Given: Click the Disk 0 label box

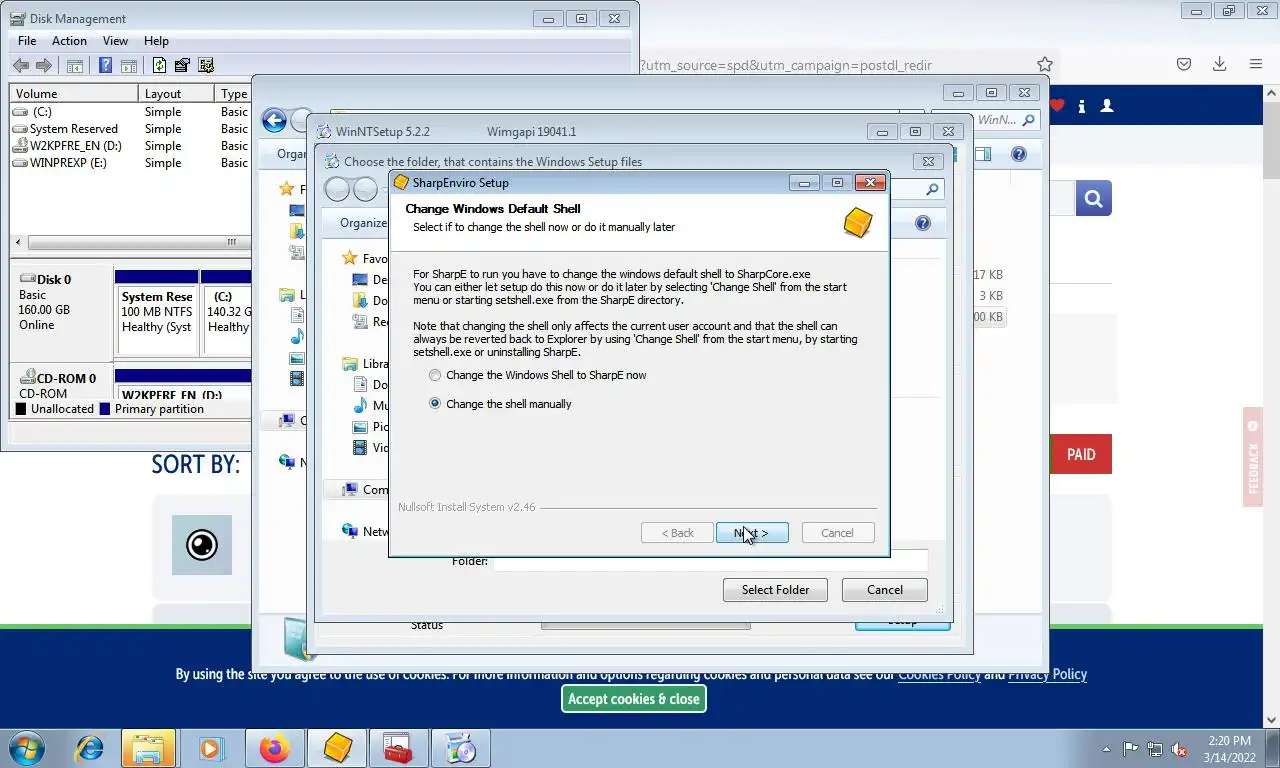Looking at the screenshot, I should click(62, 312).
